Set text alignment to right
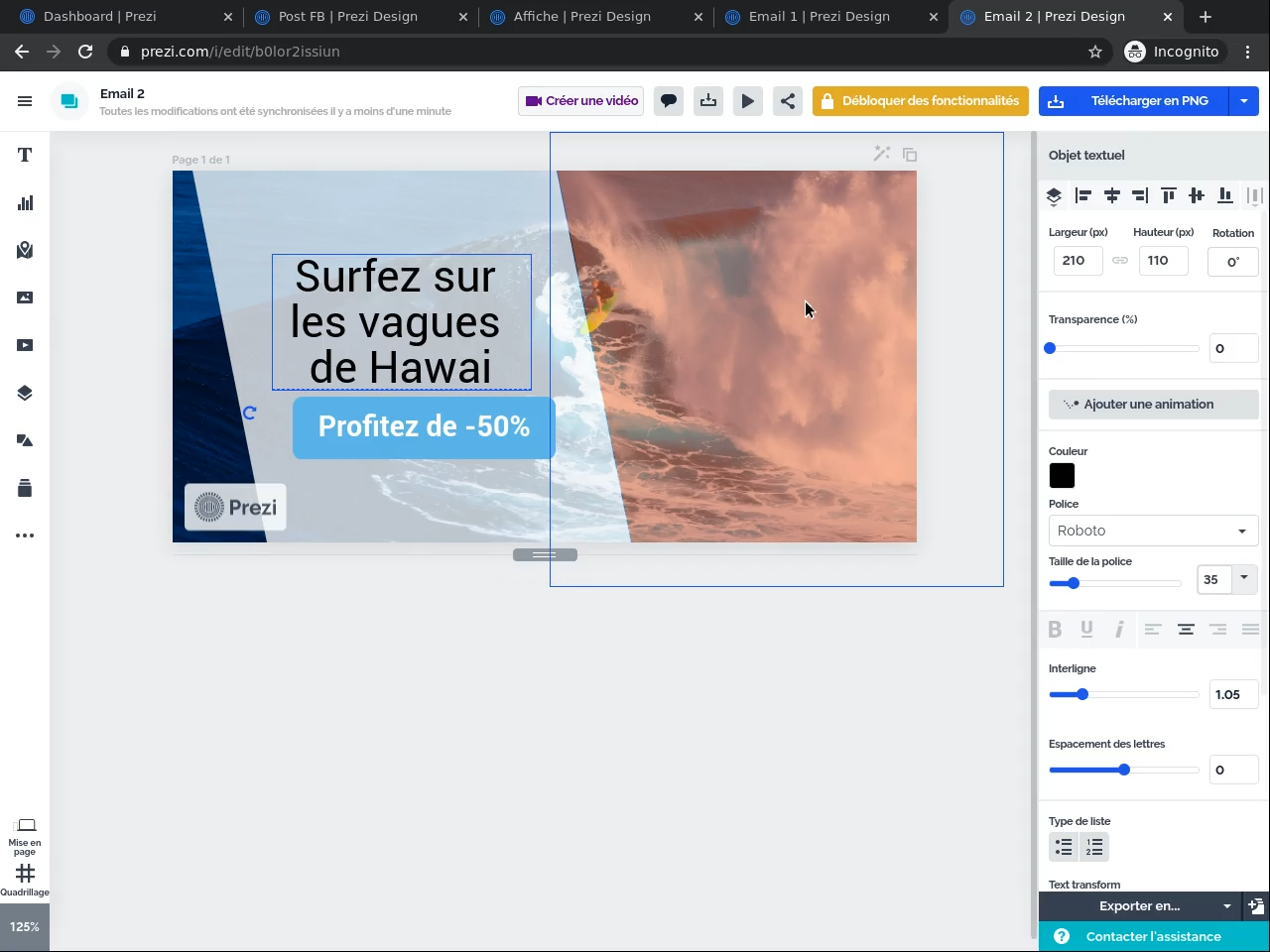 1218,630
